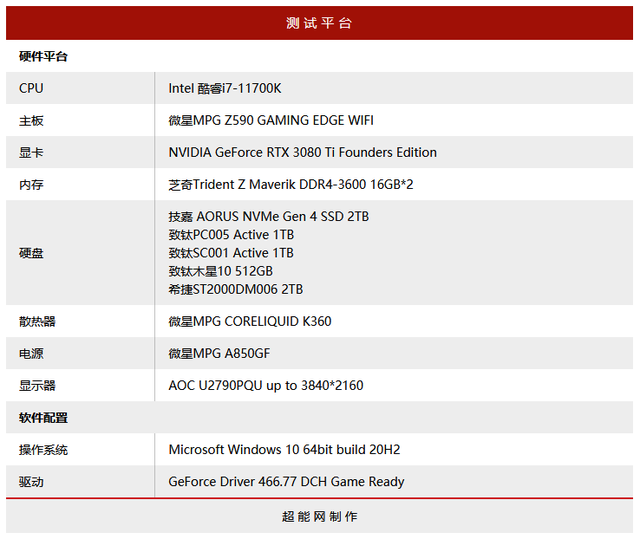Click the 微星MPG A850GF power supply value
This screenshot has height=539, width=640.
(x=219, y=353)
